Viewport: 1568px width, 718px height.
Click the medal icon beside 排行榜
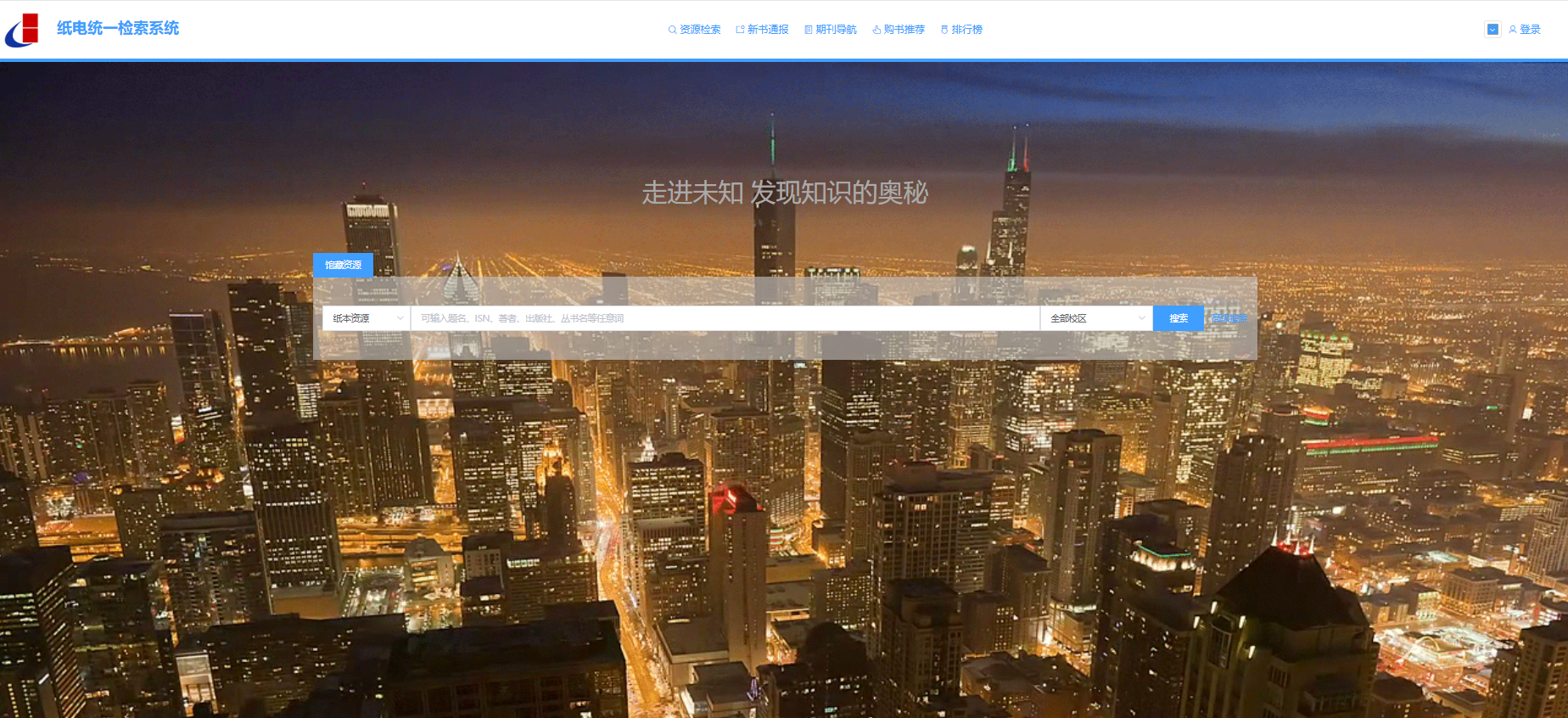click(x=944, y=30)
